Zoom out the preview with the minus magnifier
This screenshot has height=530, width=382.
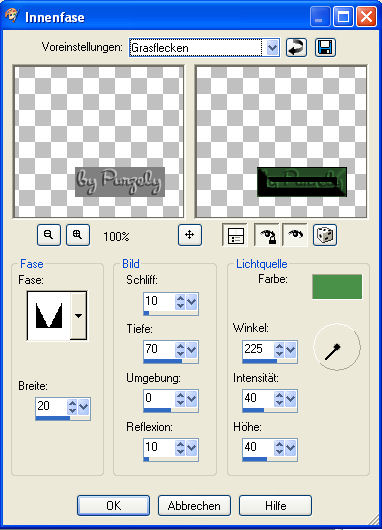click(49, 235)
